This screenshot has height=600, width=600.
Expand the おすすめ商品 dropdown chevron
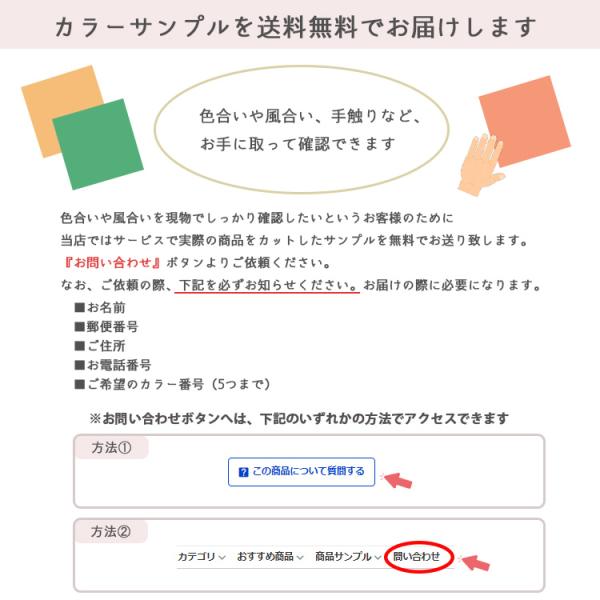(x=300, y=558)
